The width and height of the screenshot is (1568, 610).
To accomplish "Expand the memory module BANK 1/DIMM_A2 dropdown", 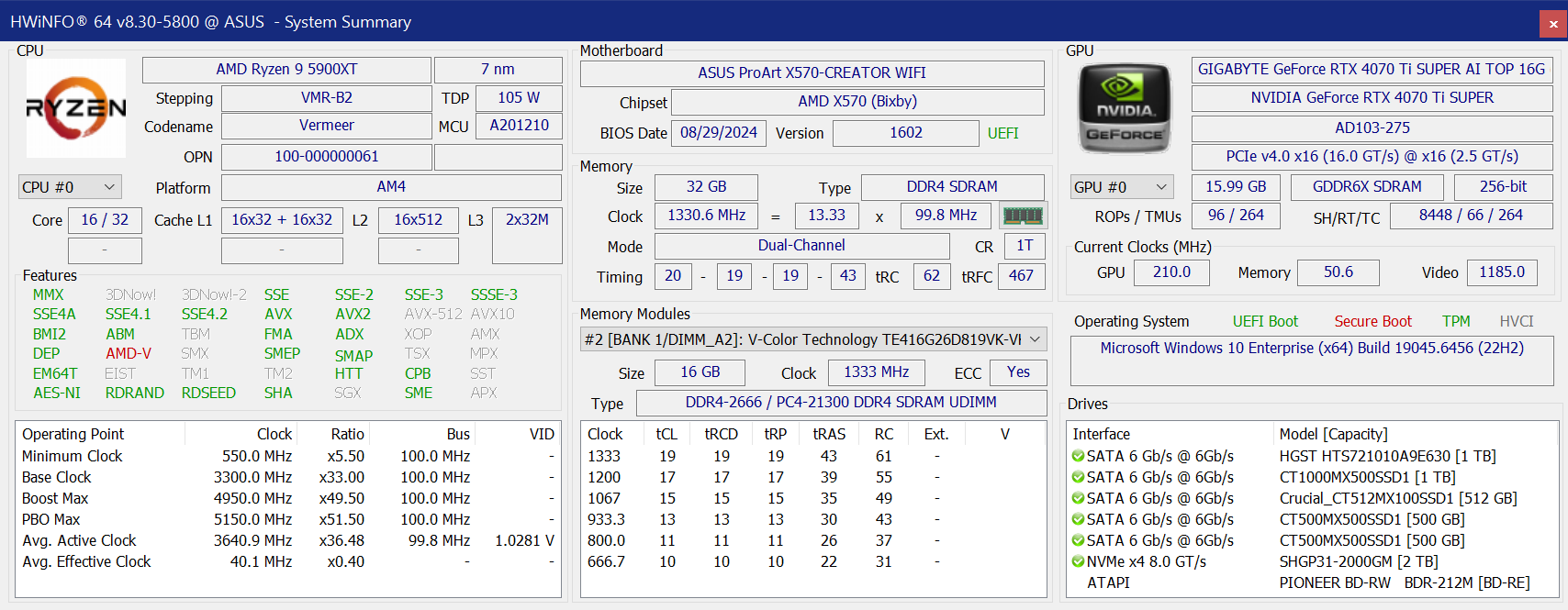I will point(813,339).
